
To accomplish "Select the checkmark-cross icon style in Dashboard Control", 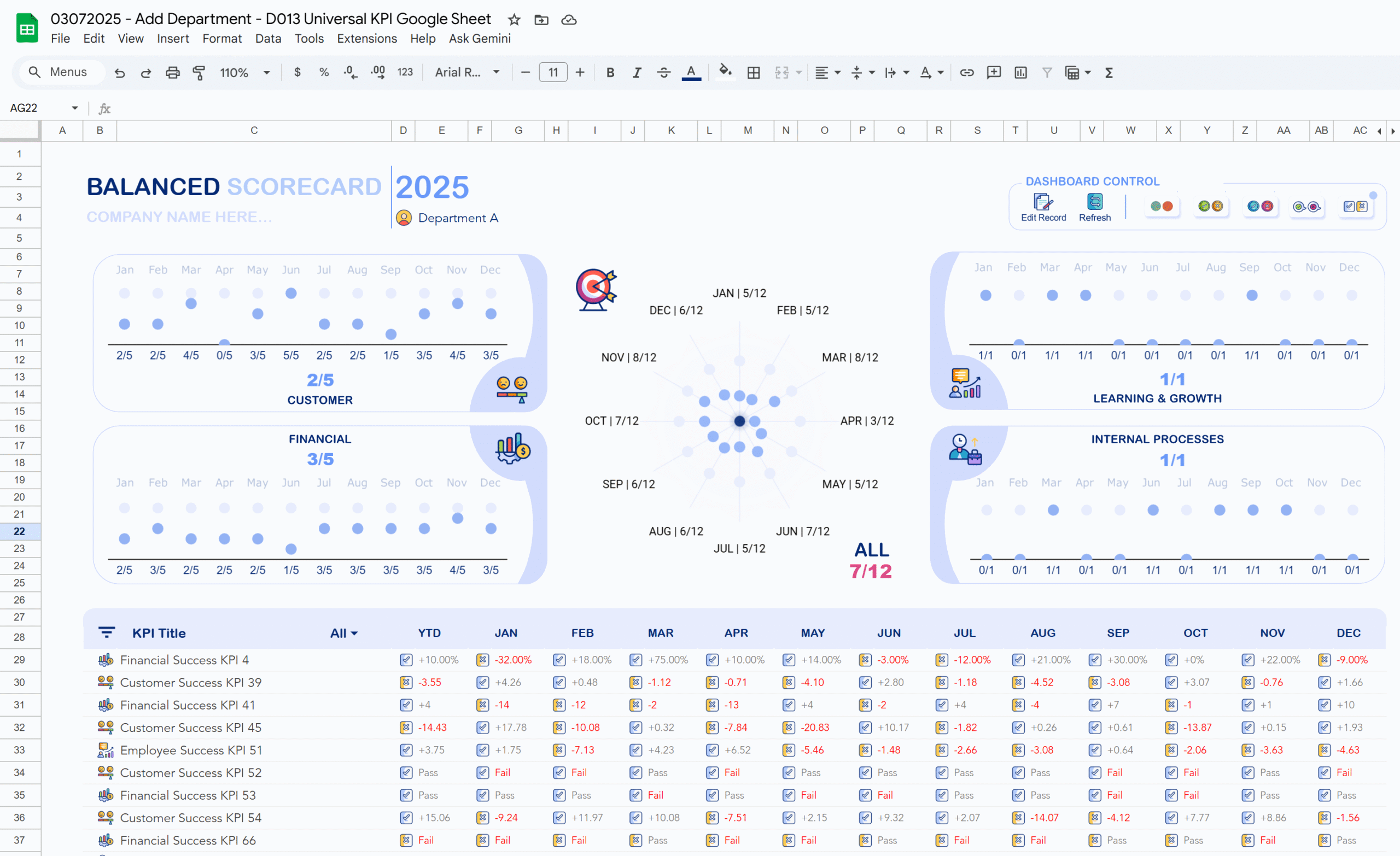I will [x=1355, y=206].
